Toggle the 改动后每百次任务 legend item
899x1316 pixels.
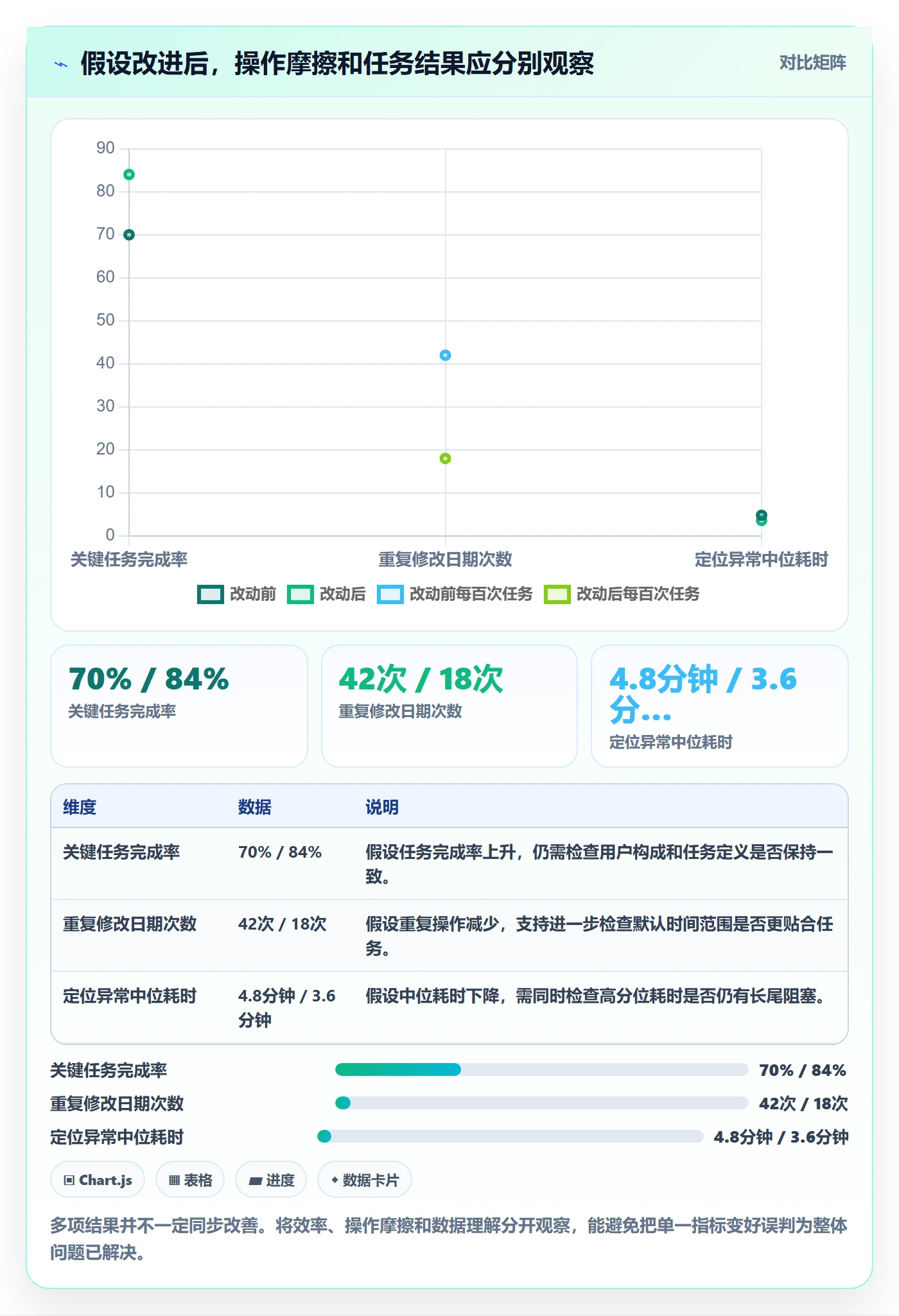click(622, 594)
